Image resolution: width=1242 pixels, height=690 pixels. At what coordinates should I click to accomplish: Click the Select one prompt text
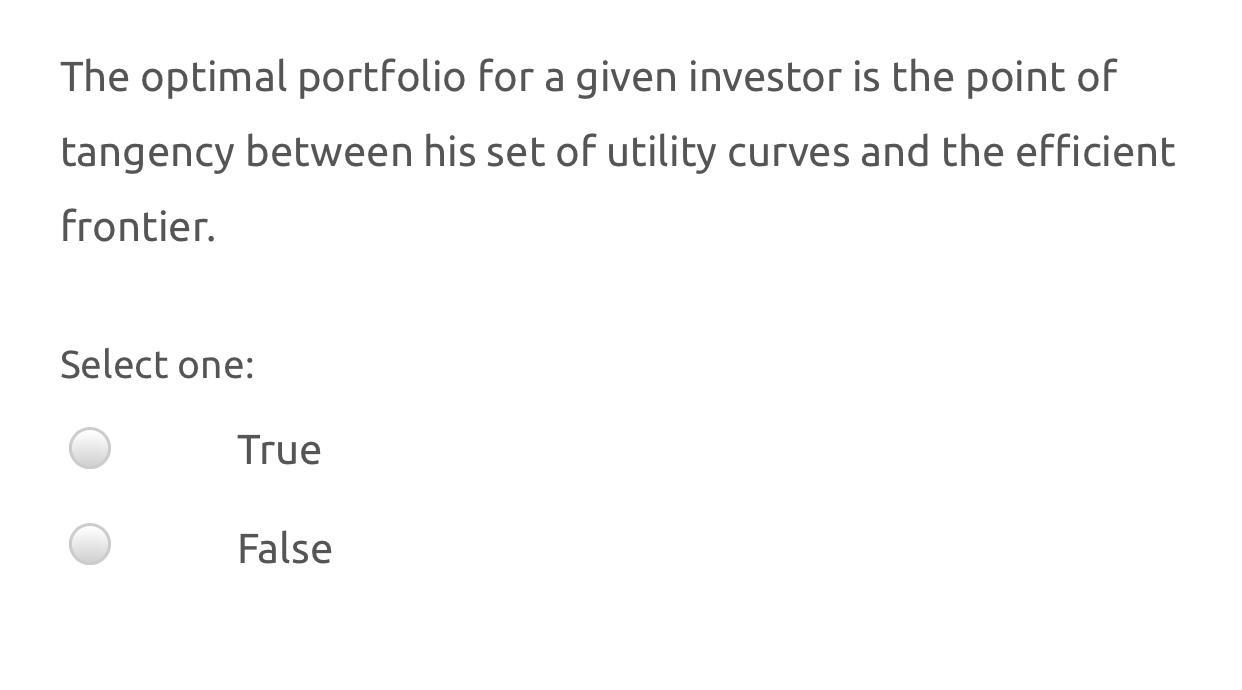(157, 363)
